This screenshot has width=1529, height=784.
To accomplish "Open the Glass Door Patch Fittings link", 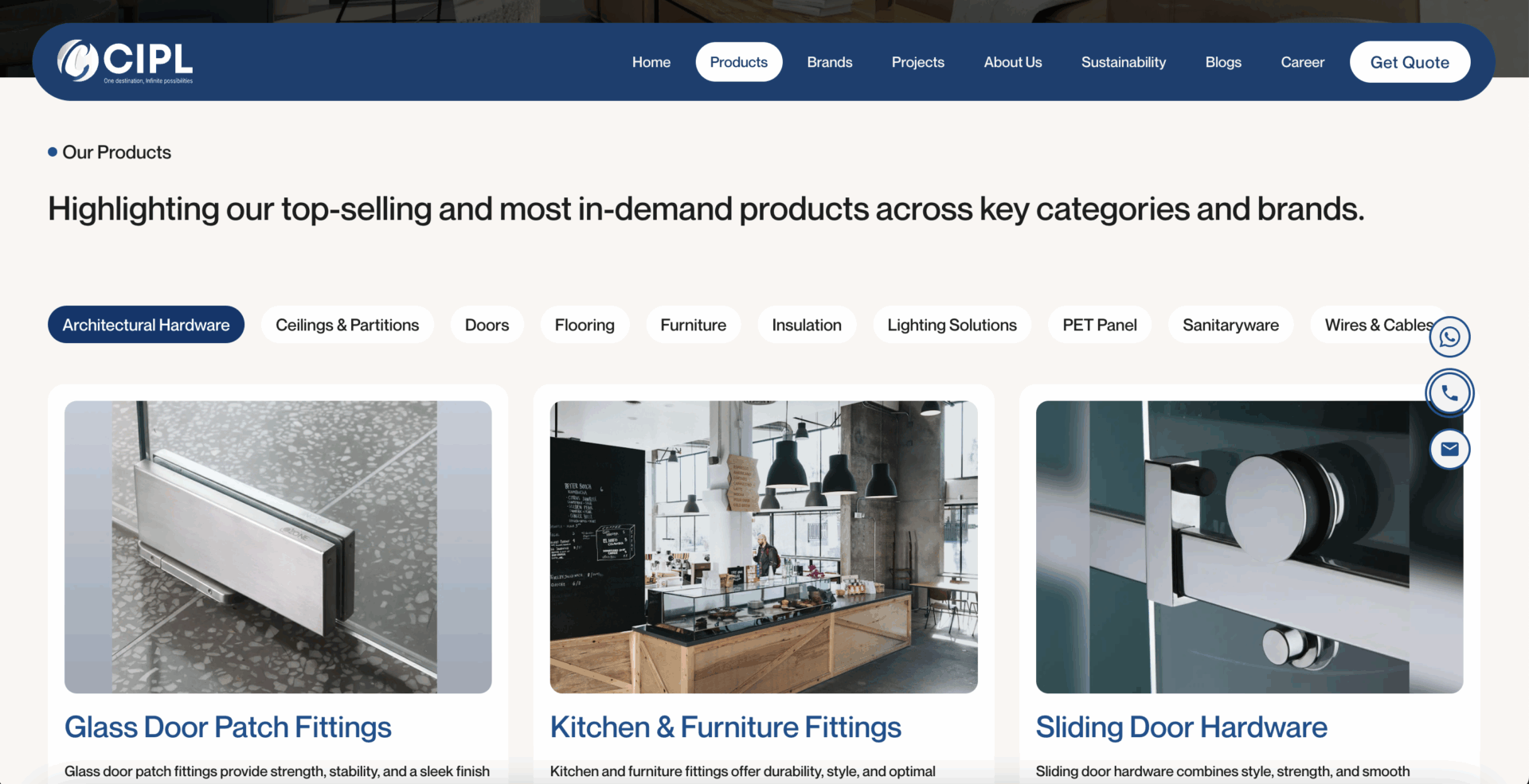I will [228, 727].
